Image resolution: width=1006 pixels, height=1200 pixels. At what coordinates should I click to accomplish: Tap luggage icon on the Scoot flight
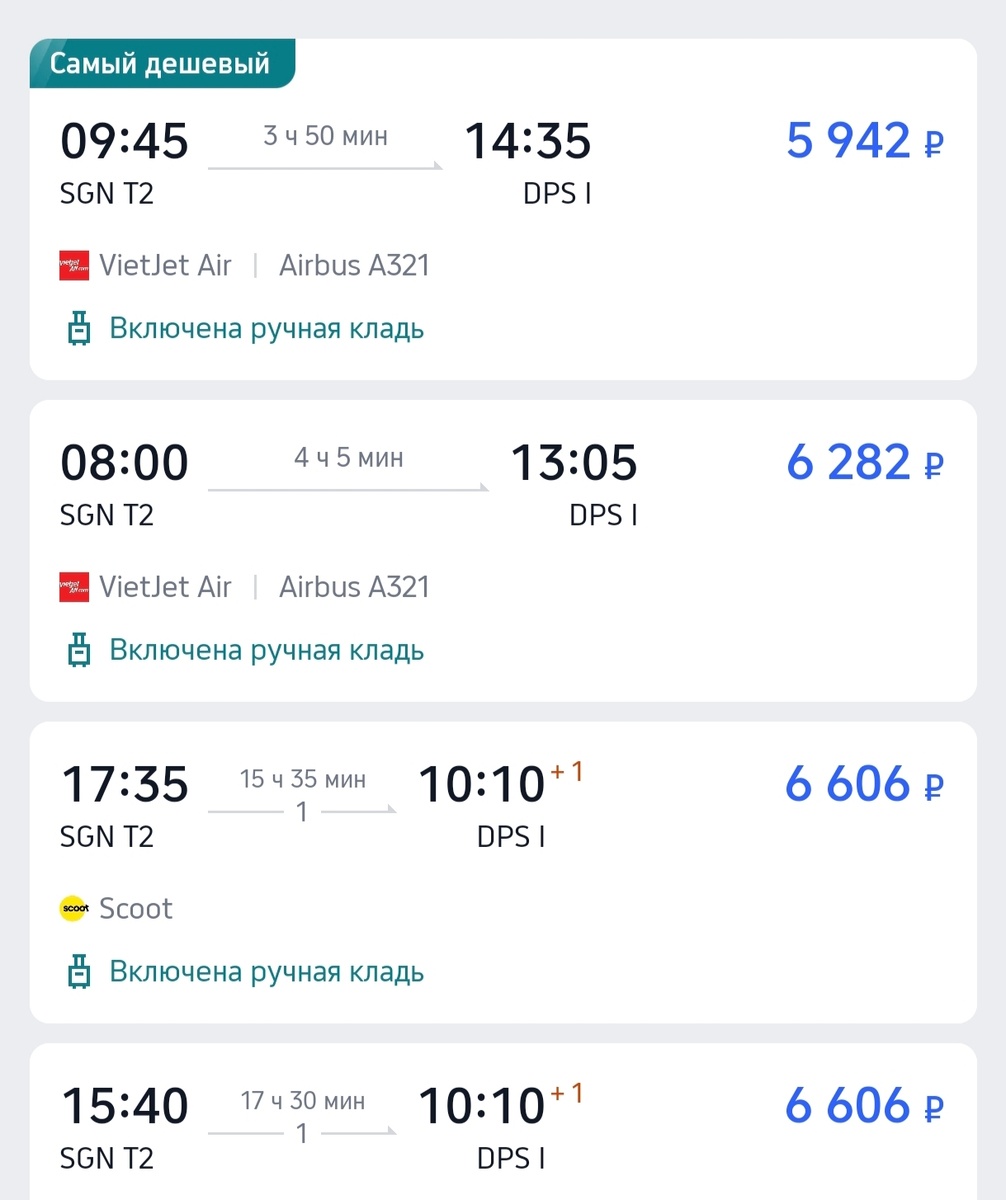(79, 972)
